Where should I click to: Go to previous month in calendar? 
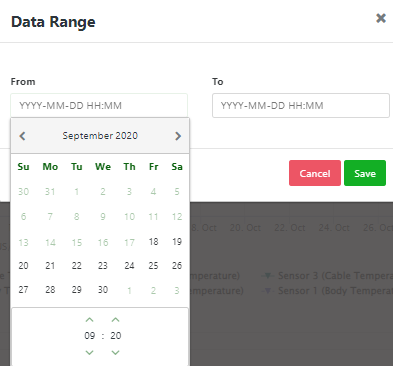click(22, 136)
